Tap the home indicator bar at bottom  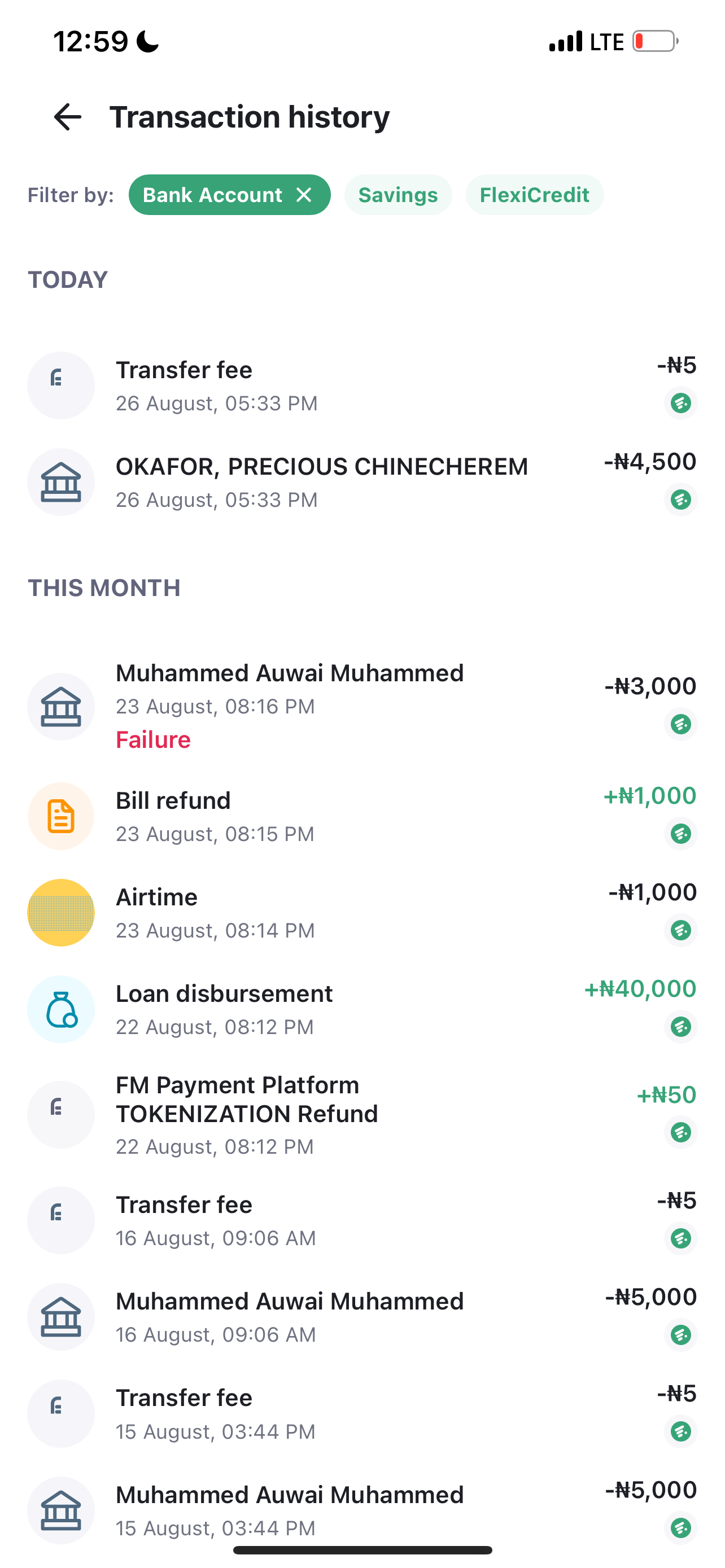362,1551
